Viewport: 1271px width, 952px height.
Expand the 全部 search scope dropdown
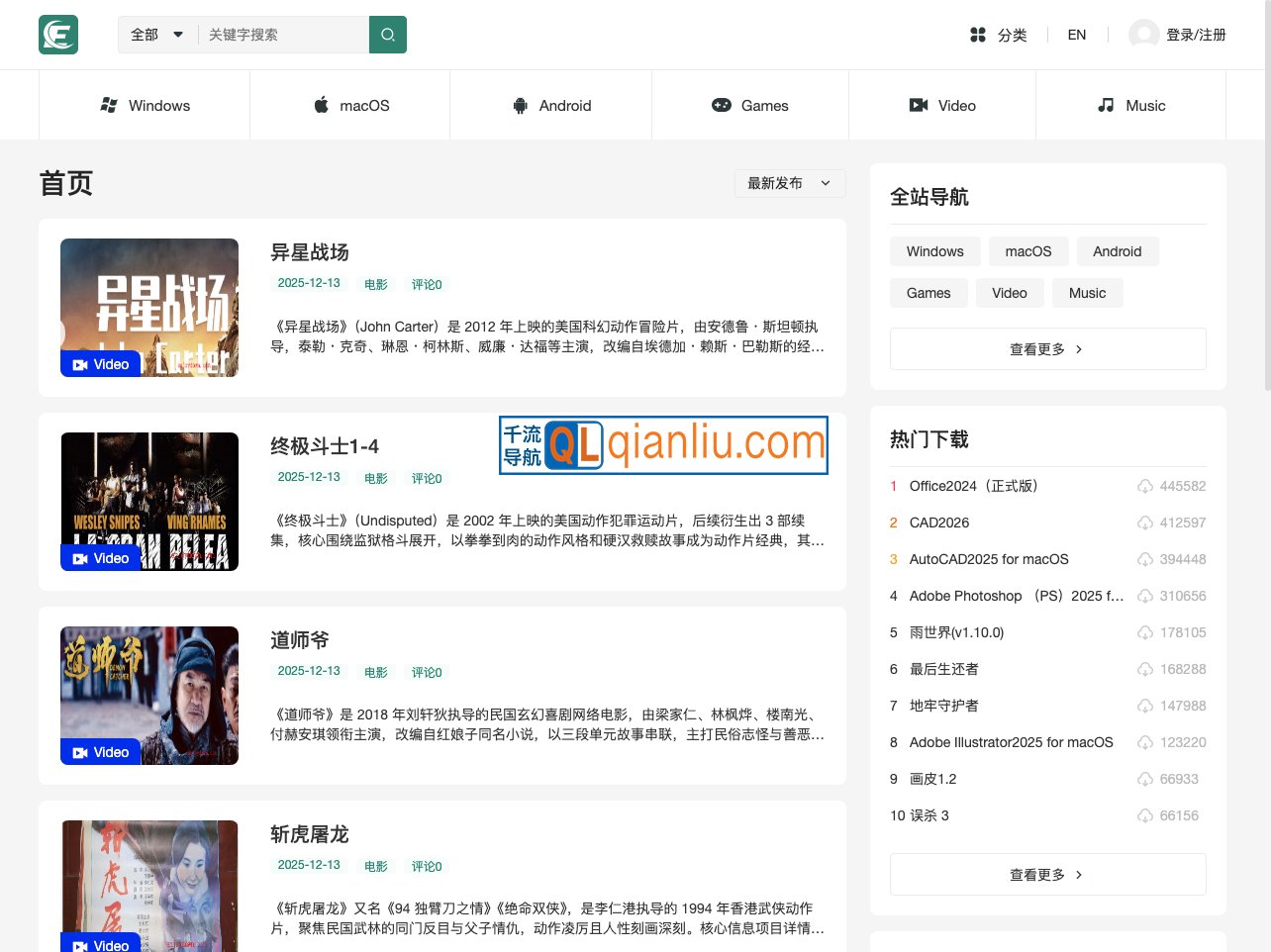[x=157, y=35]
